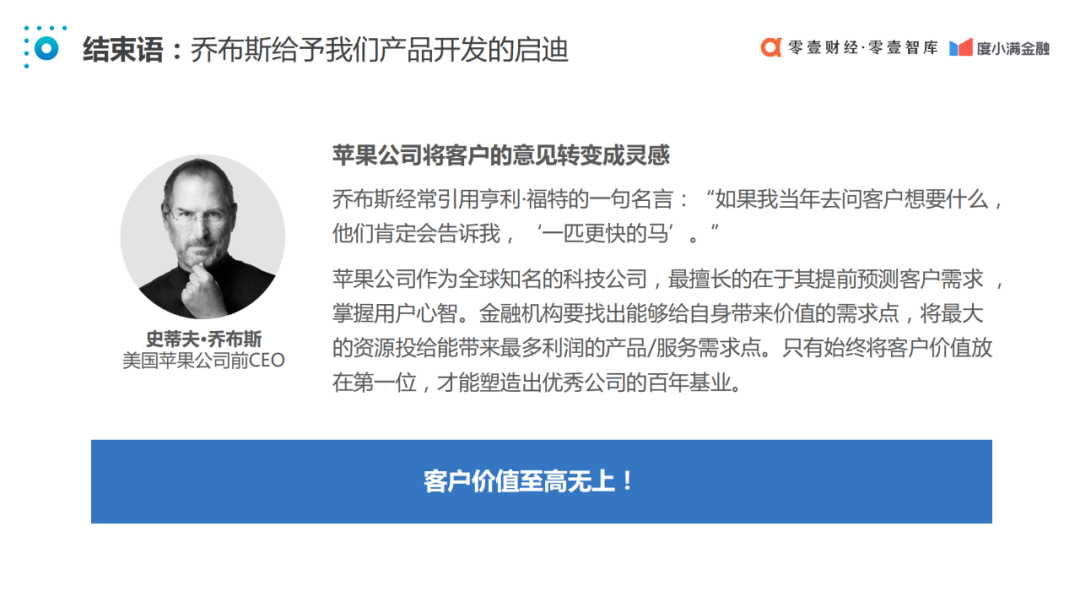1080x608 pixels.
Task: Click the Henry Ford quote paragraph
Action: (x=668, y=216)
